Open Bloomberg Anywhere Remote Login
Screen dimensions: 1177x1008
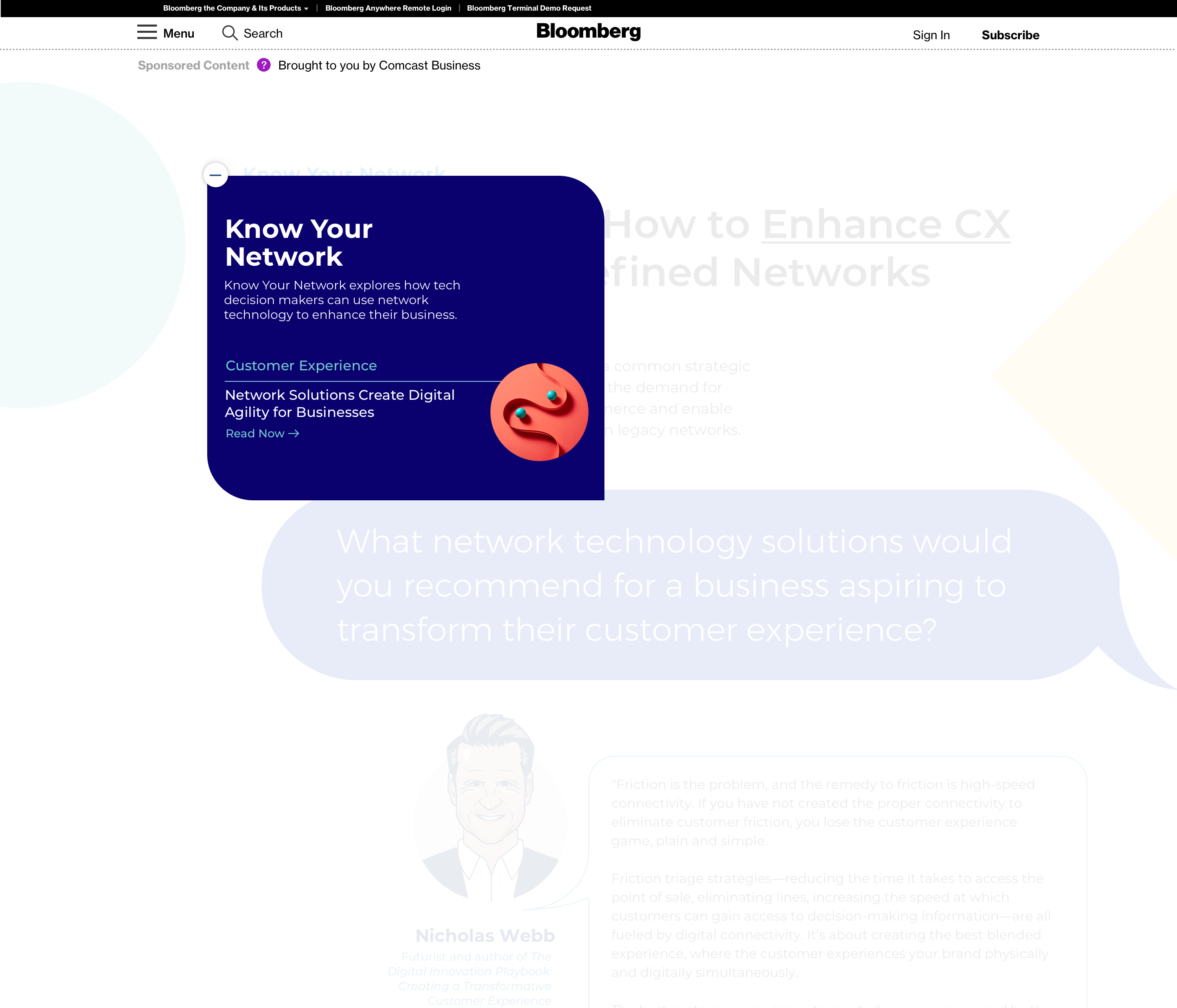pos(388,8)
